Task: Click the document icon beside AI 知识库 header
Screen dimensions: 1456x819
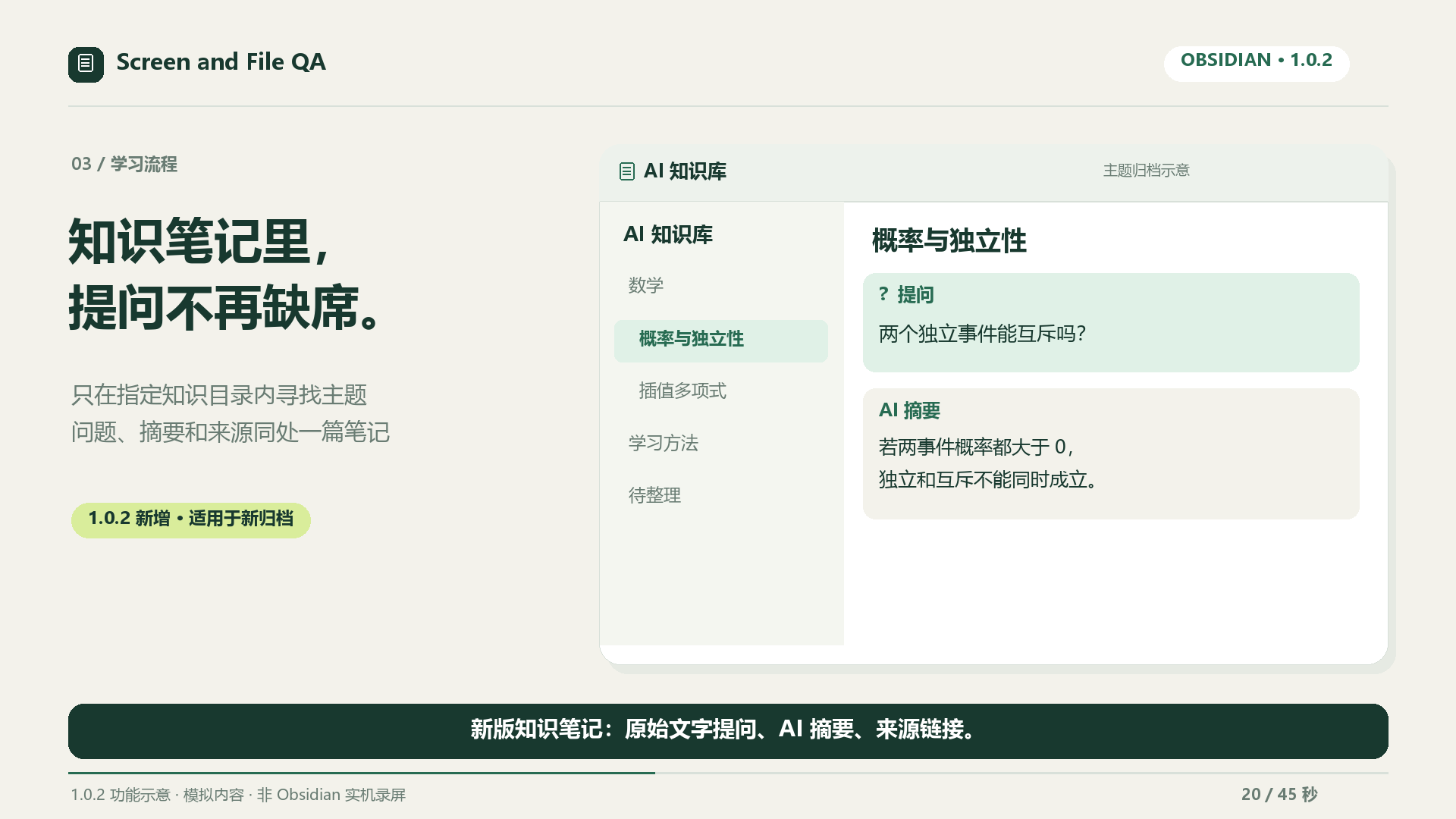Action: [626, 171]
